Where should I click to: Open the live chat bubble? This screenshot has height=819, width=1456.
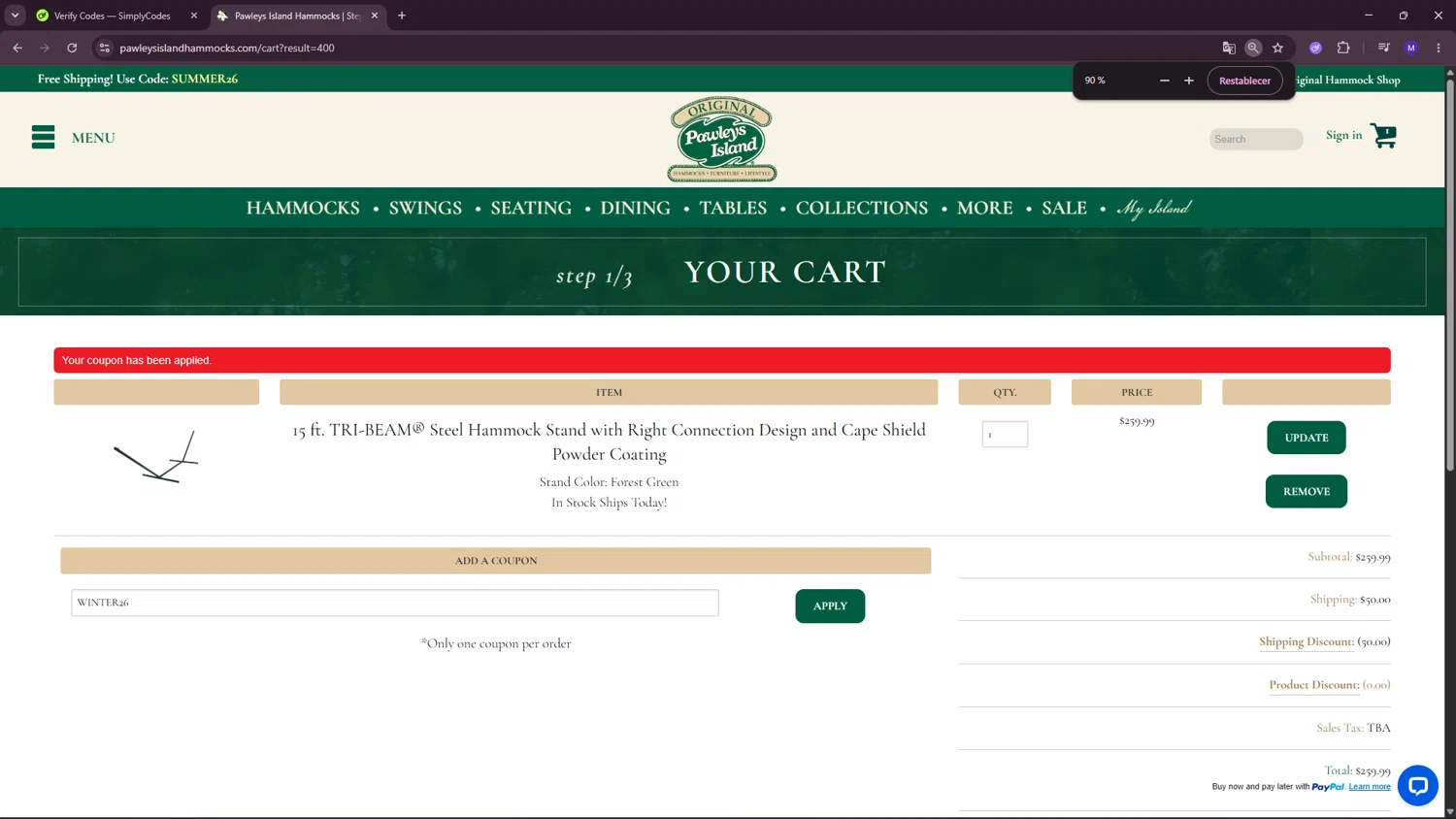(1417, 785)
